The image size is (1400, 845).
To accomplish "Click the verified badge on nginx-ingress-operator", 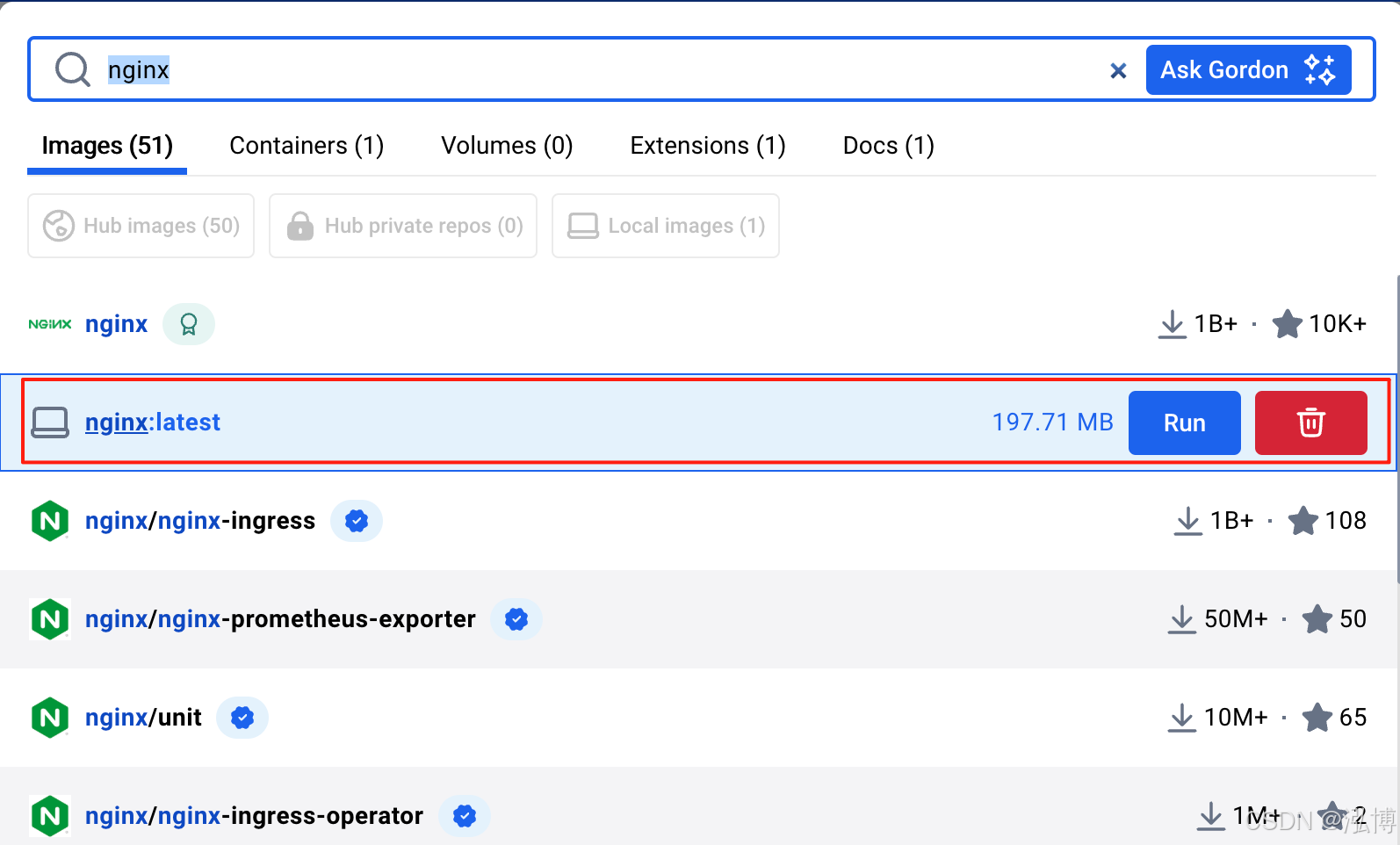I will click(x=465, y=816).
